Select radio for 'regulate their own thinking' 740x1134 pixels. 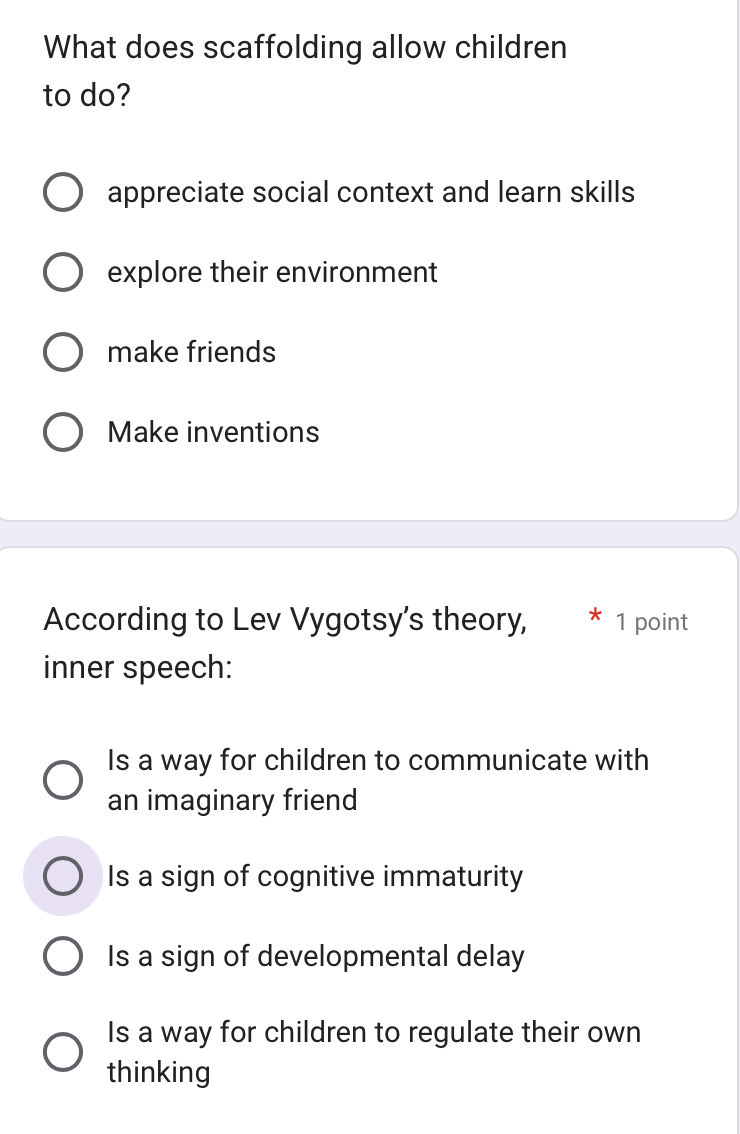[62, 1052]
